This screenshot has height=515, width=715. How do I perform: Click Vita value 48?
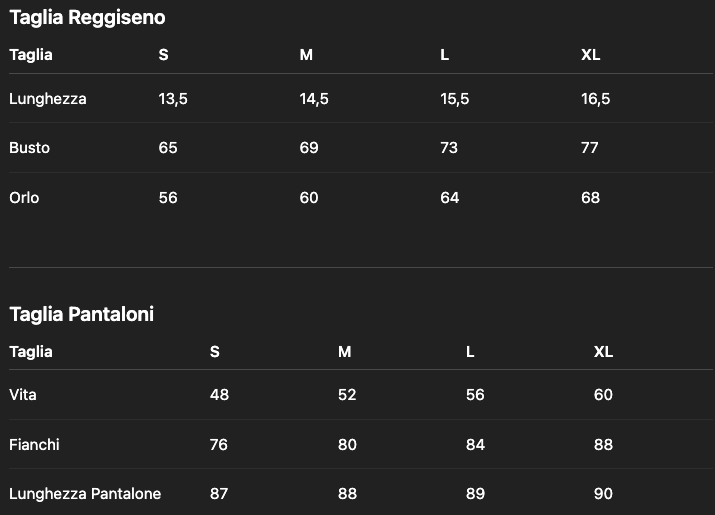219,395
